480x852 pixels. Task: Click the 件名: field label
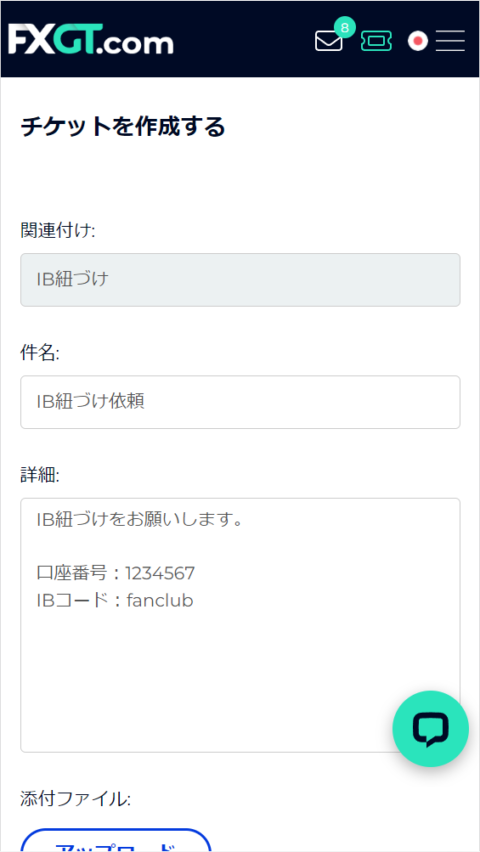(x=40, y=354)
